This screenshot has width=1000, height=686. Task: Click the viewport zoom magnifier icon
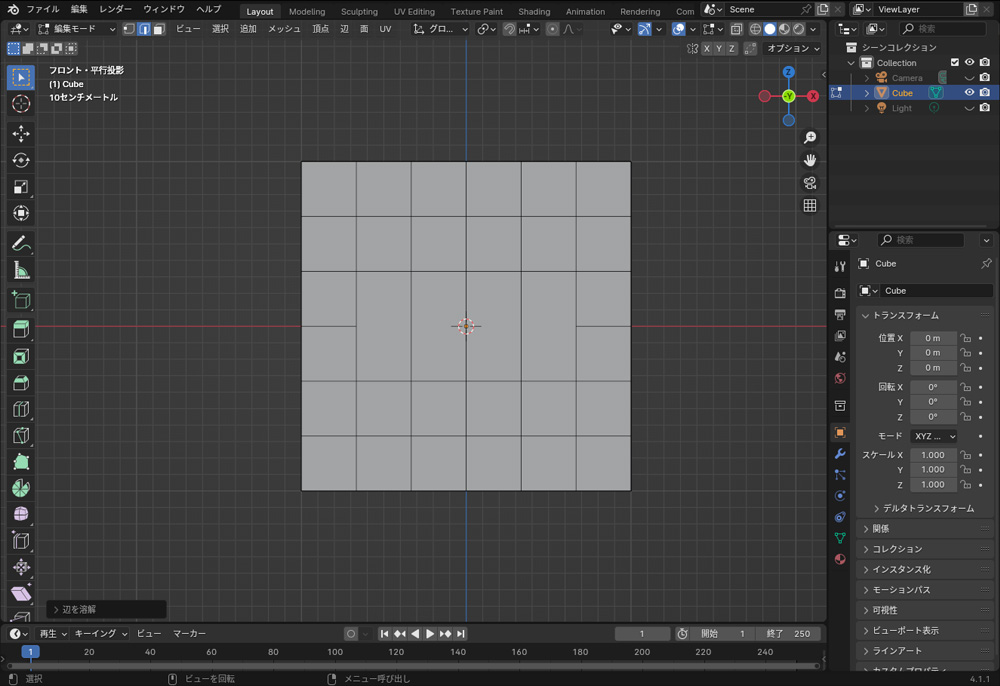[x=810, y=138]
